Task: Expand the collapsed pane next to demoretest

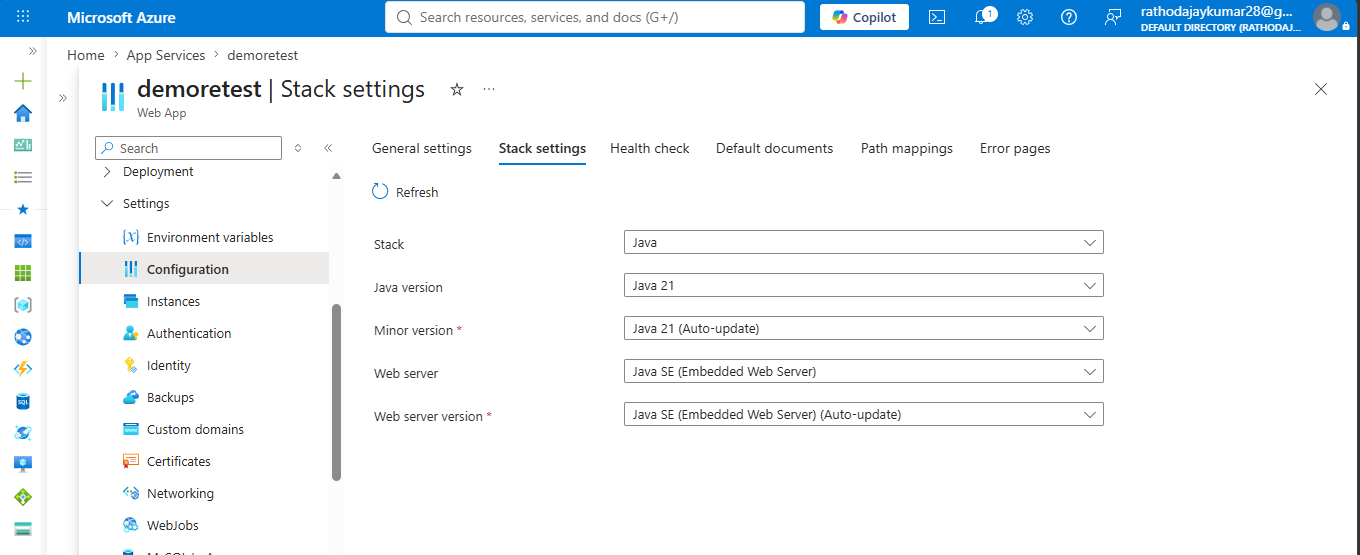Action: point(62,97)
